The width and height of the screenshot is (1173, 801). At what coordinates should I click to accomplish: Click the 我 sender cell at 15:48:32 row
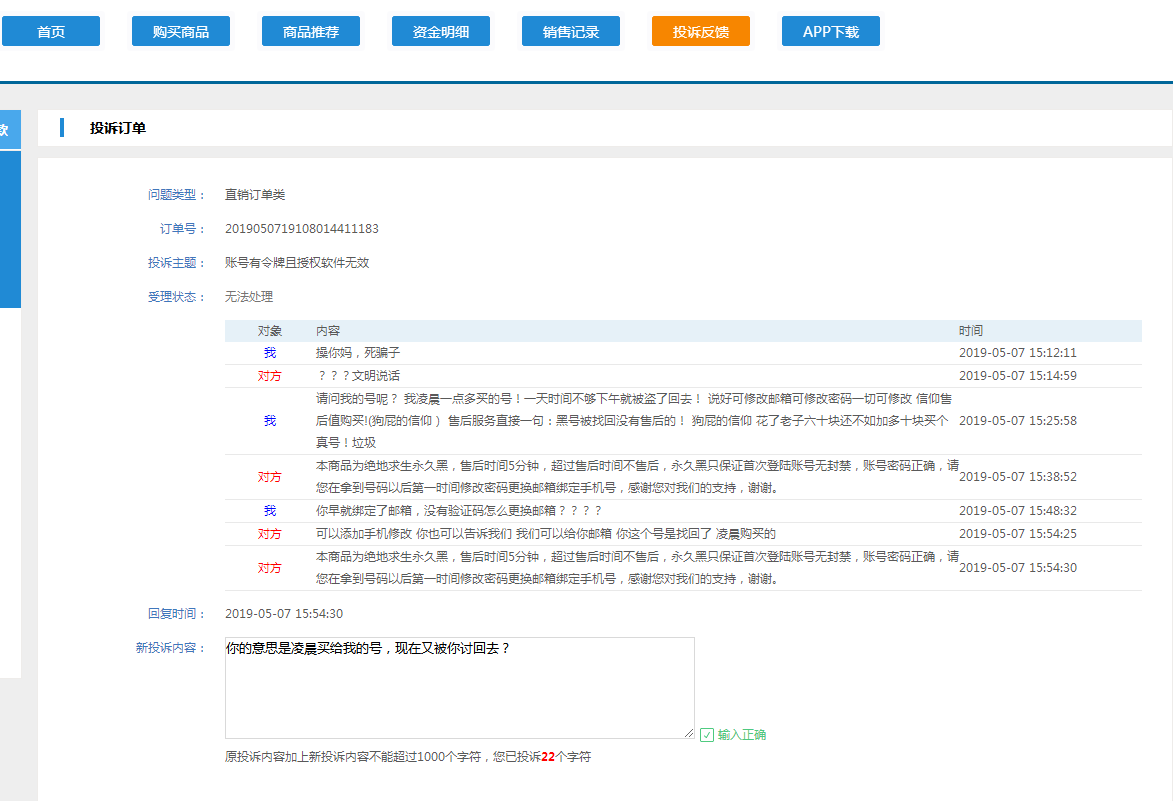tap(270, 511)
